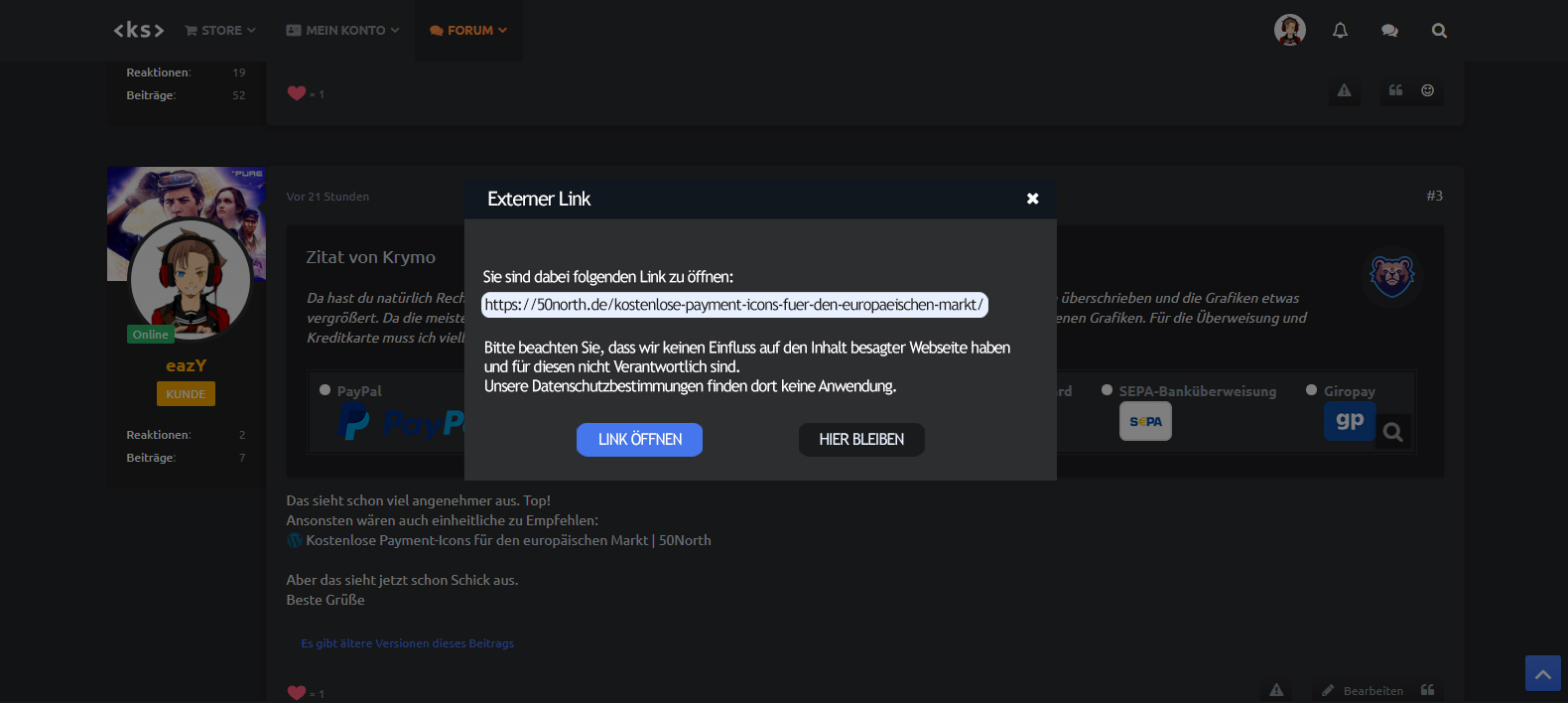Expand the FORUM dropdown menu
The width and height of the screenshot is (1568, 703).
pyautogui.click(x=468, y=31)
